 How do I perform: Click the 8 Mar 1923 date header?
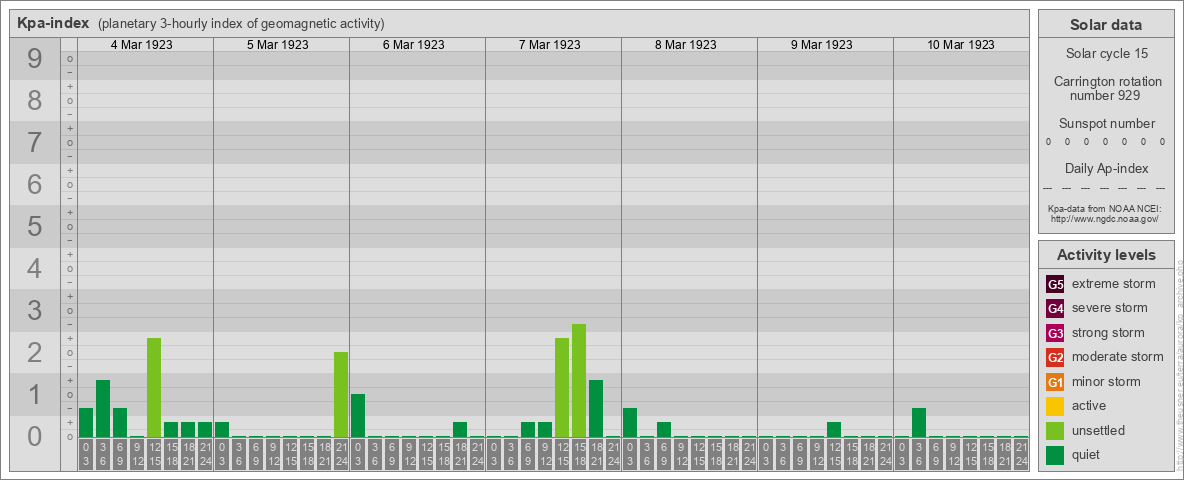pos(685,45)
